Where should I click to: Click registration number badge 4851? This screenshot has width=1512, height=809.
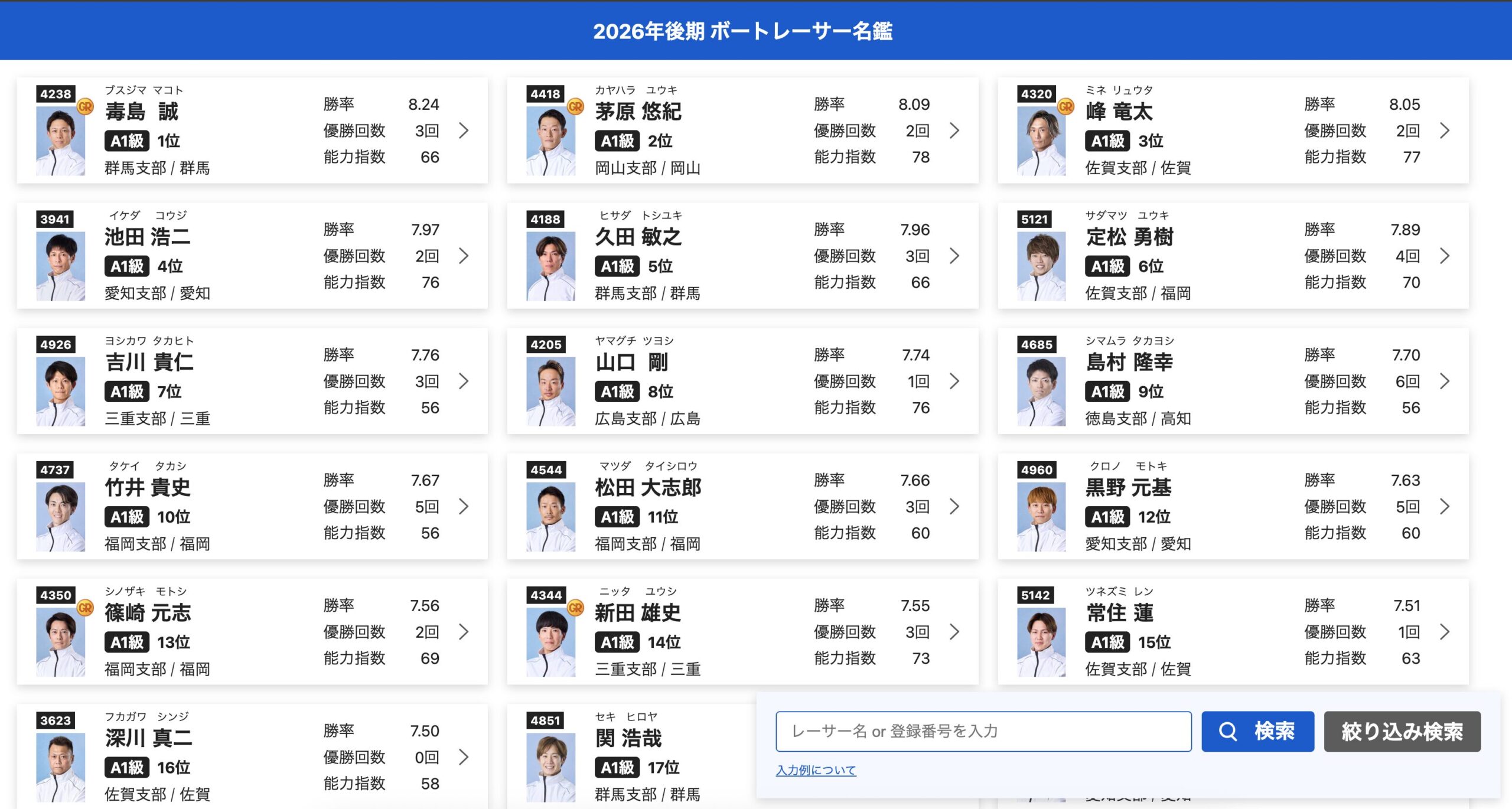pyautogui.click(x=545, y=720)
